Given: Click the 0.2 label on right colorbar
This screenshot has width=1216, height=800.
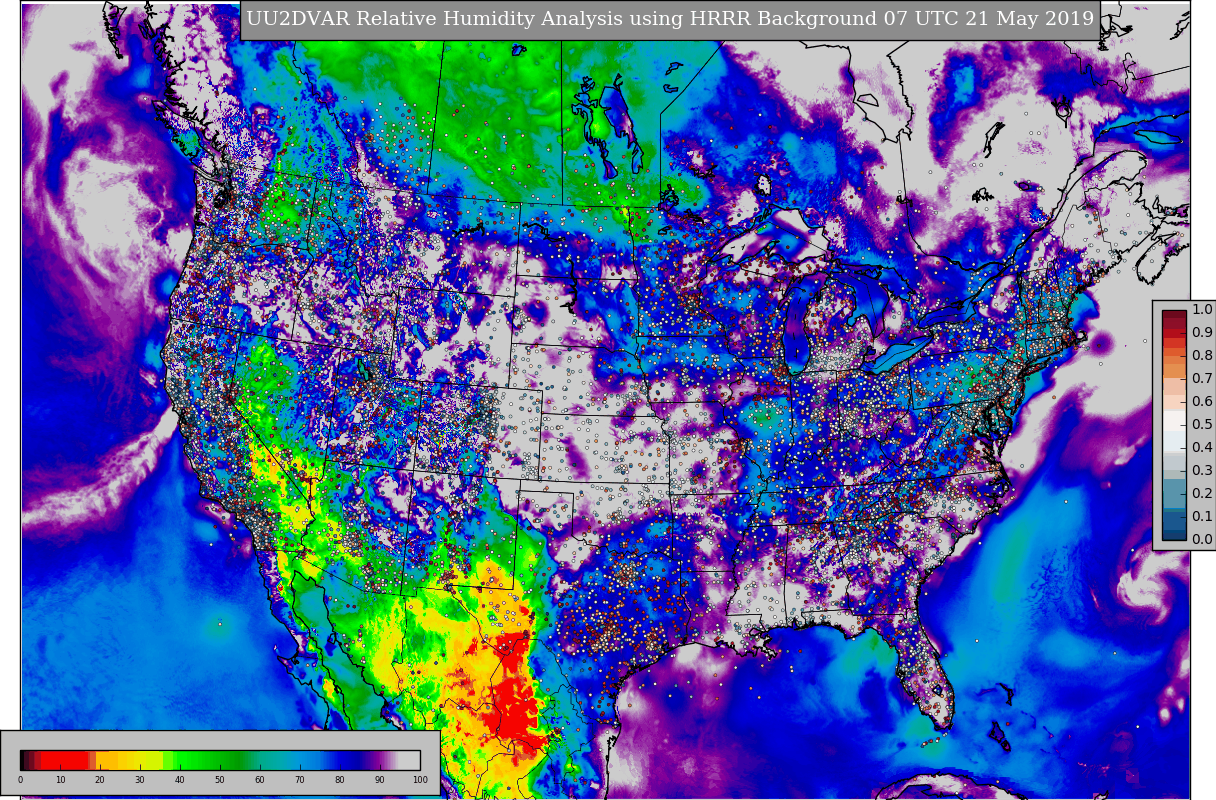Looking at the screenshot, I should (x=1202, y=494).
